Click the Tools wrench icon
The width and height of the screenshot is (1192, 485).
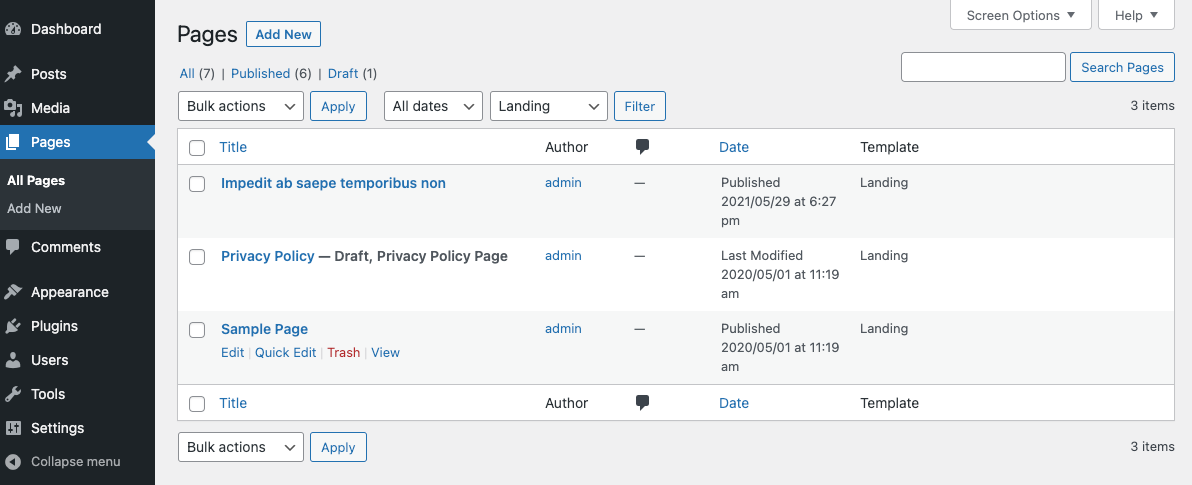pos(13,394)
